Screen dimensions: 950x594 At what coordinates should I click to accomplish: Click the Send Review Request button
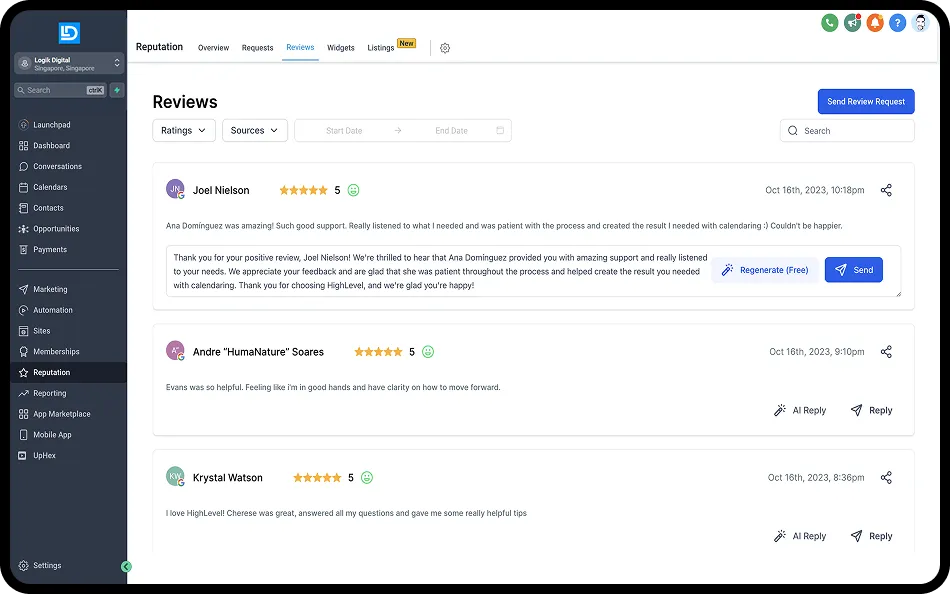click(x=866, y=101)
